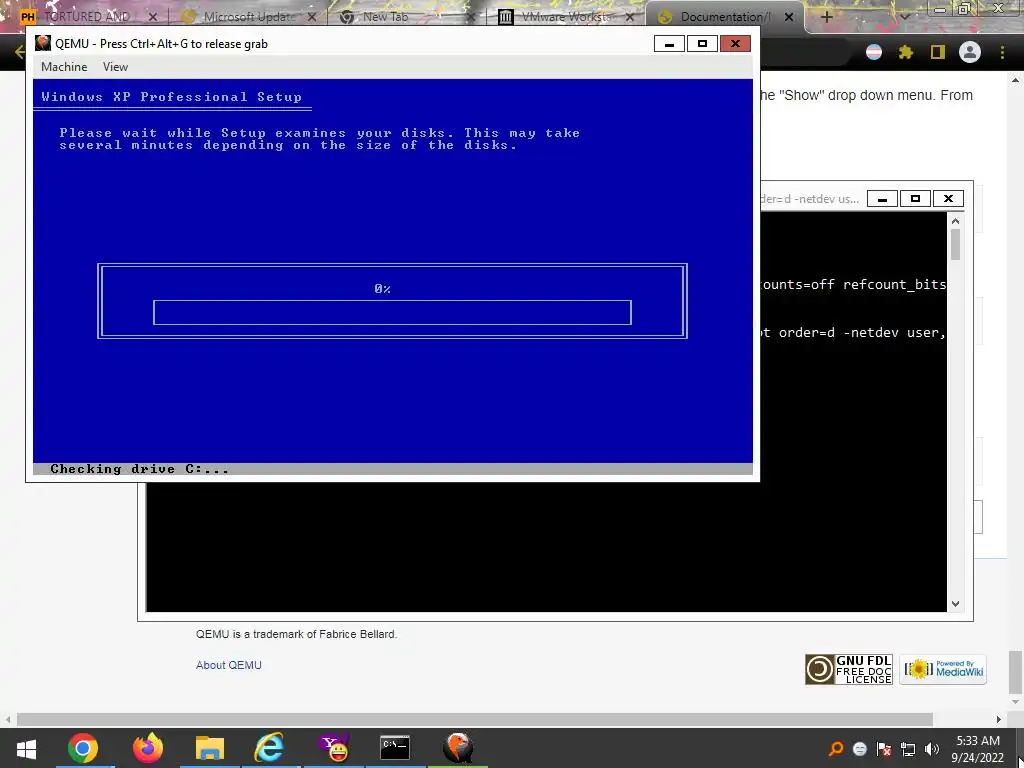Open File Explorer from the taskbar
Viewport: 1024px width, 768px height.
pyautogui.click(x=210, y=748)
